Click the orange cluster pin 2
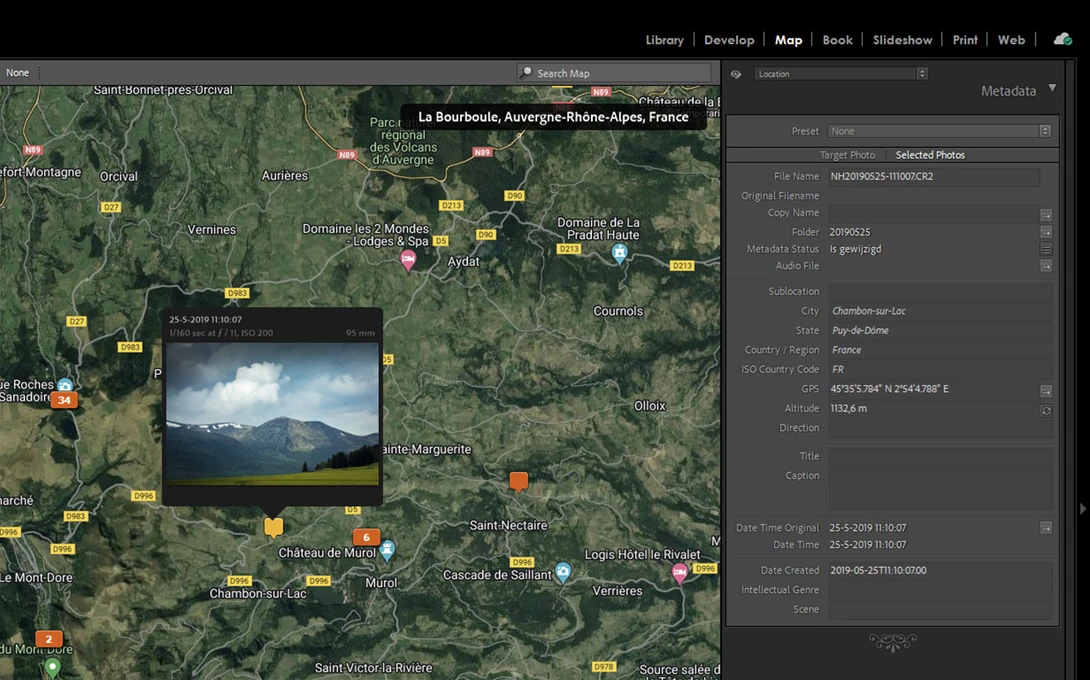Screen dimensions: 1090x680 coord(49,639)
